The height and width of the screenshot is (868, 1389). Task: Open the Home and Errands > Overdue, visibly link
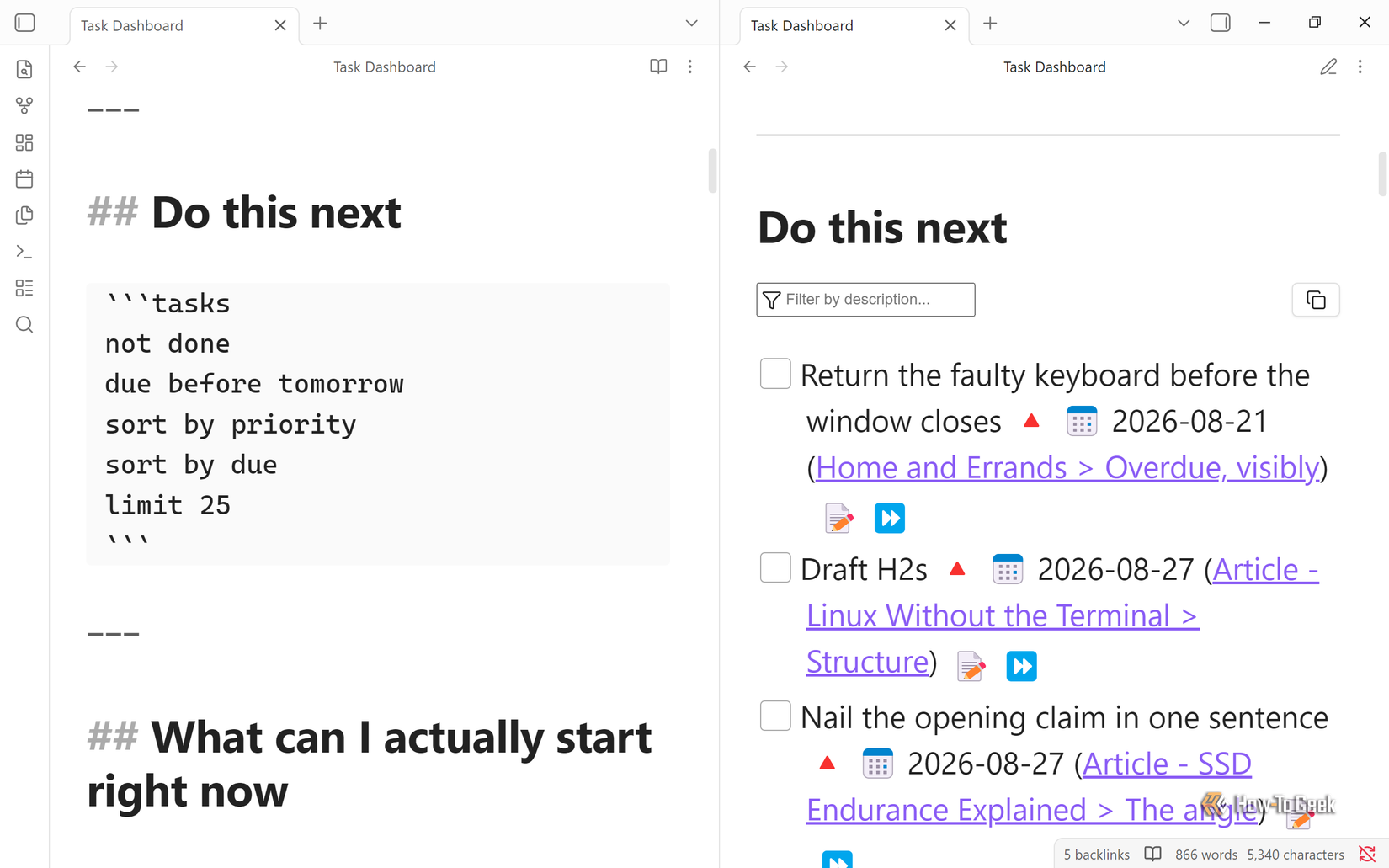(1067, 468)
